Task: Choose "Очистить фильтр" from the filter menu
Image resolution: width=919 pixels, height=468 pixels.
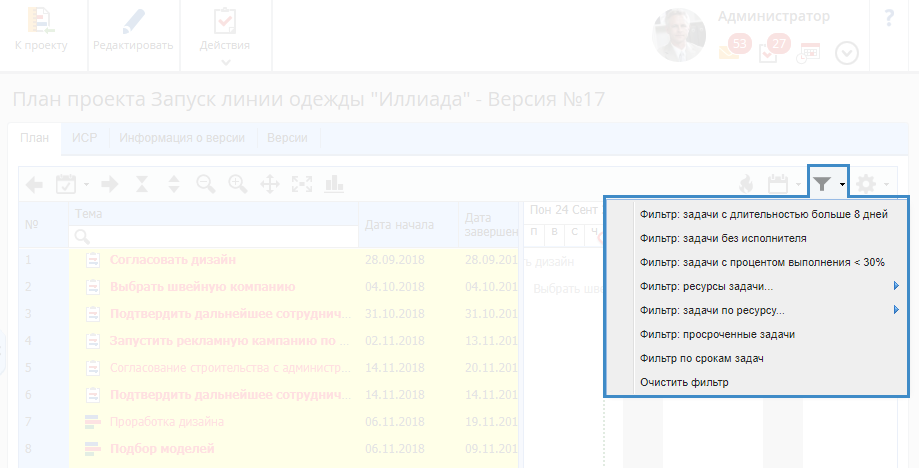Action: 684,382
